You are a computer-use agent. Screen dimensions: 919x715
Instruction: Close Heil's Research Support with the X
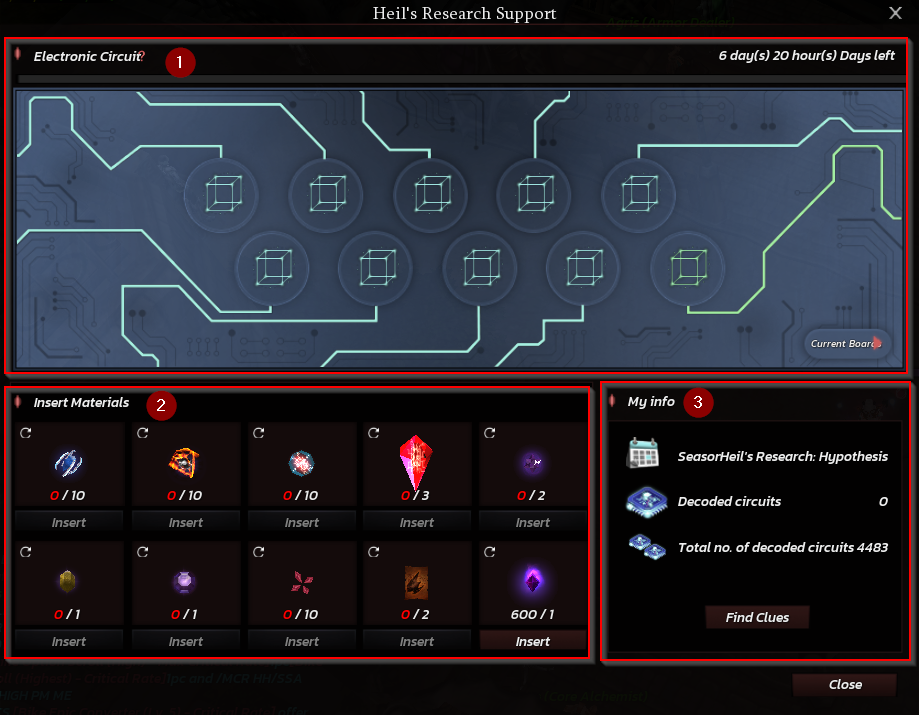[x=895, y=13]
